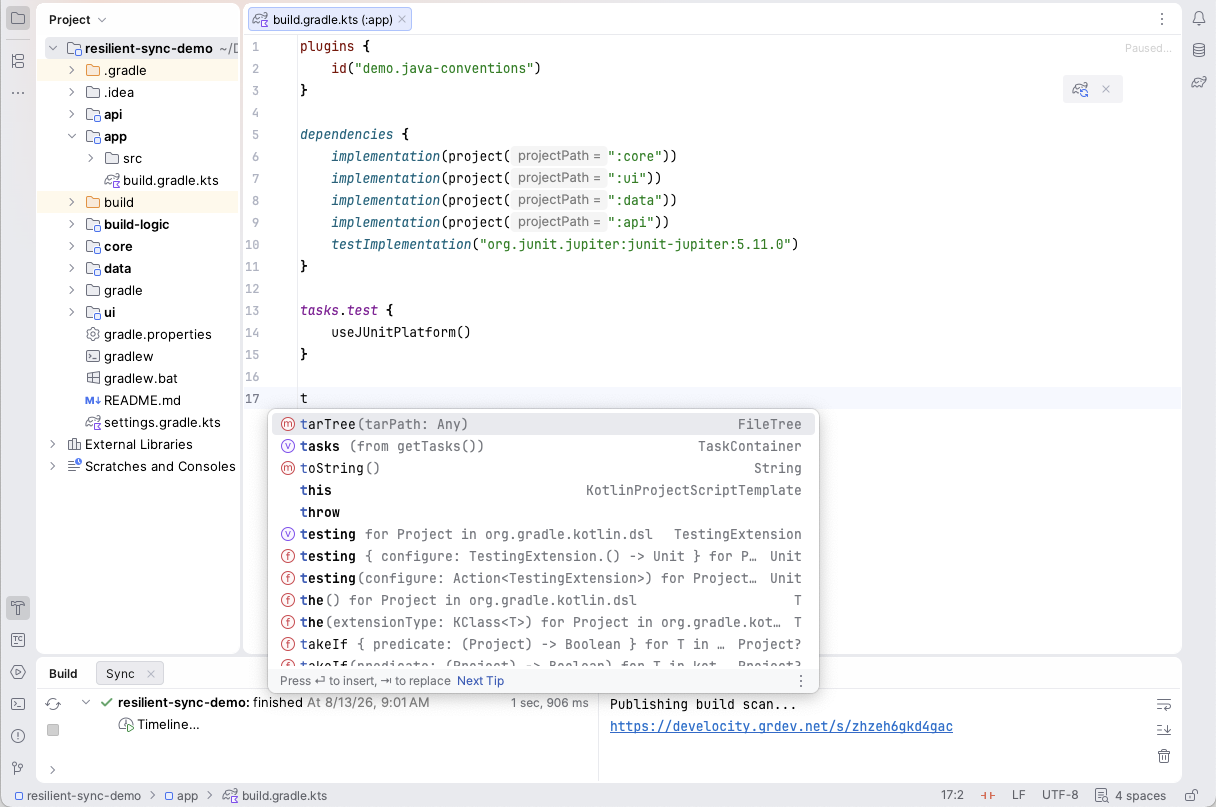Viewport: 1216px width, 807px height.
Task: Collapse the app module
Action: tap(72, 136)
